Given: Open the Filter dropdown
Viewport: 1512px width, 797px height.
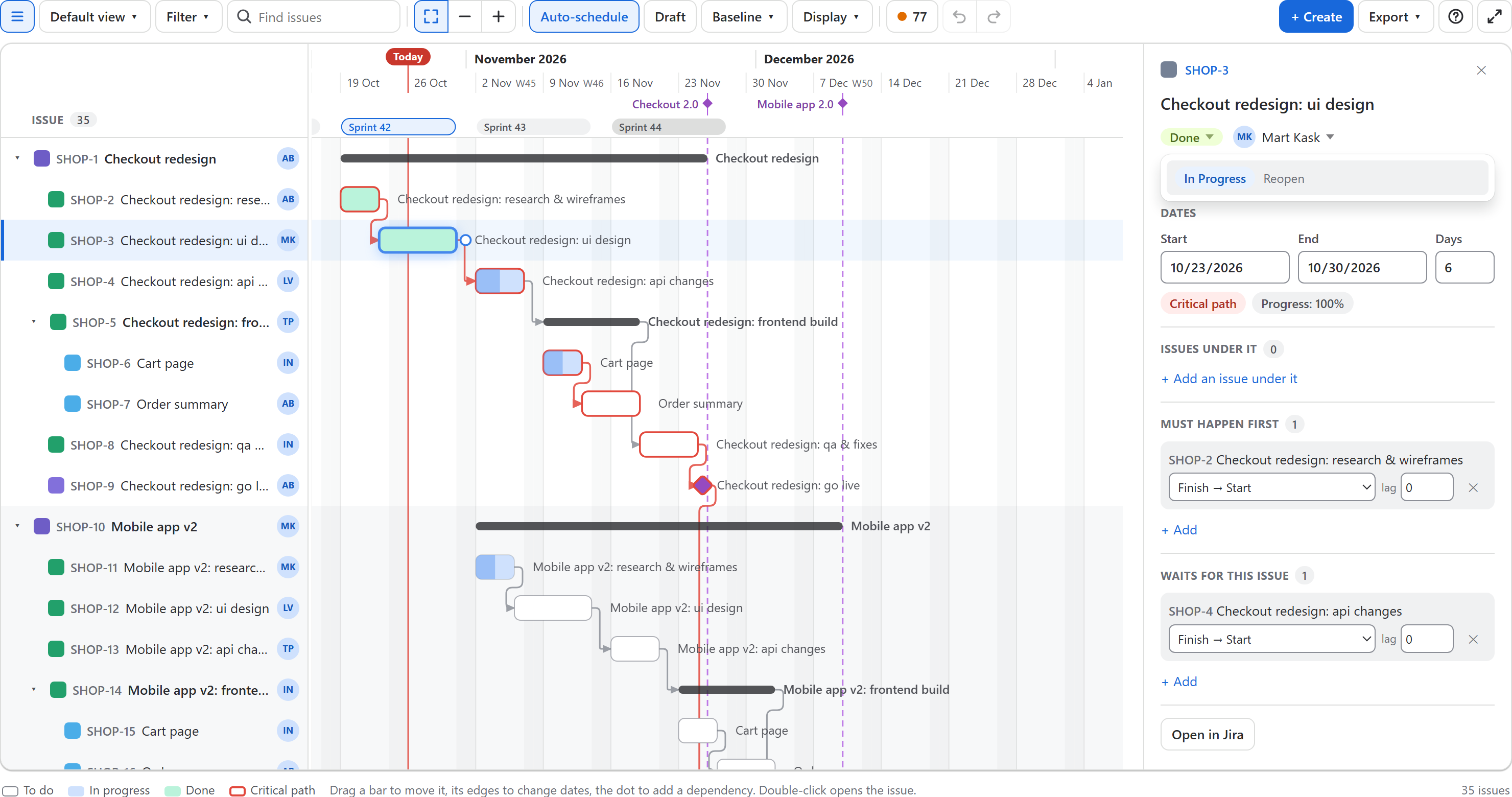Looking at the screenshot, I should [x=188, y=16].
